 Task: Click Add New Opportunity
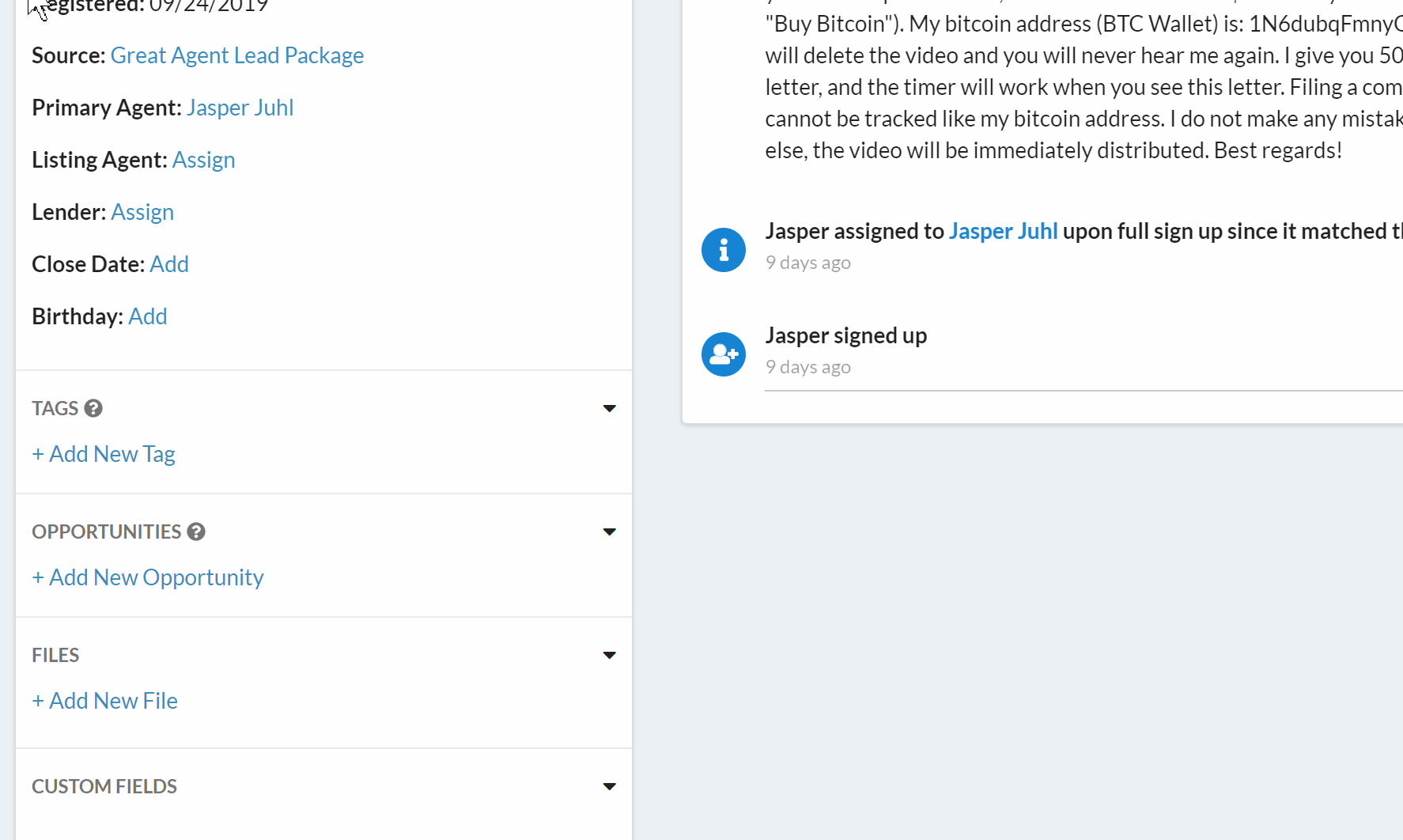click(148, 577)
